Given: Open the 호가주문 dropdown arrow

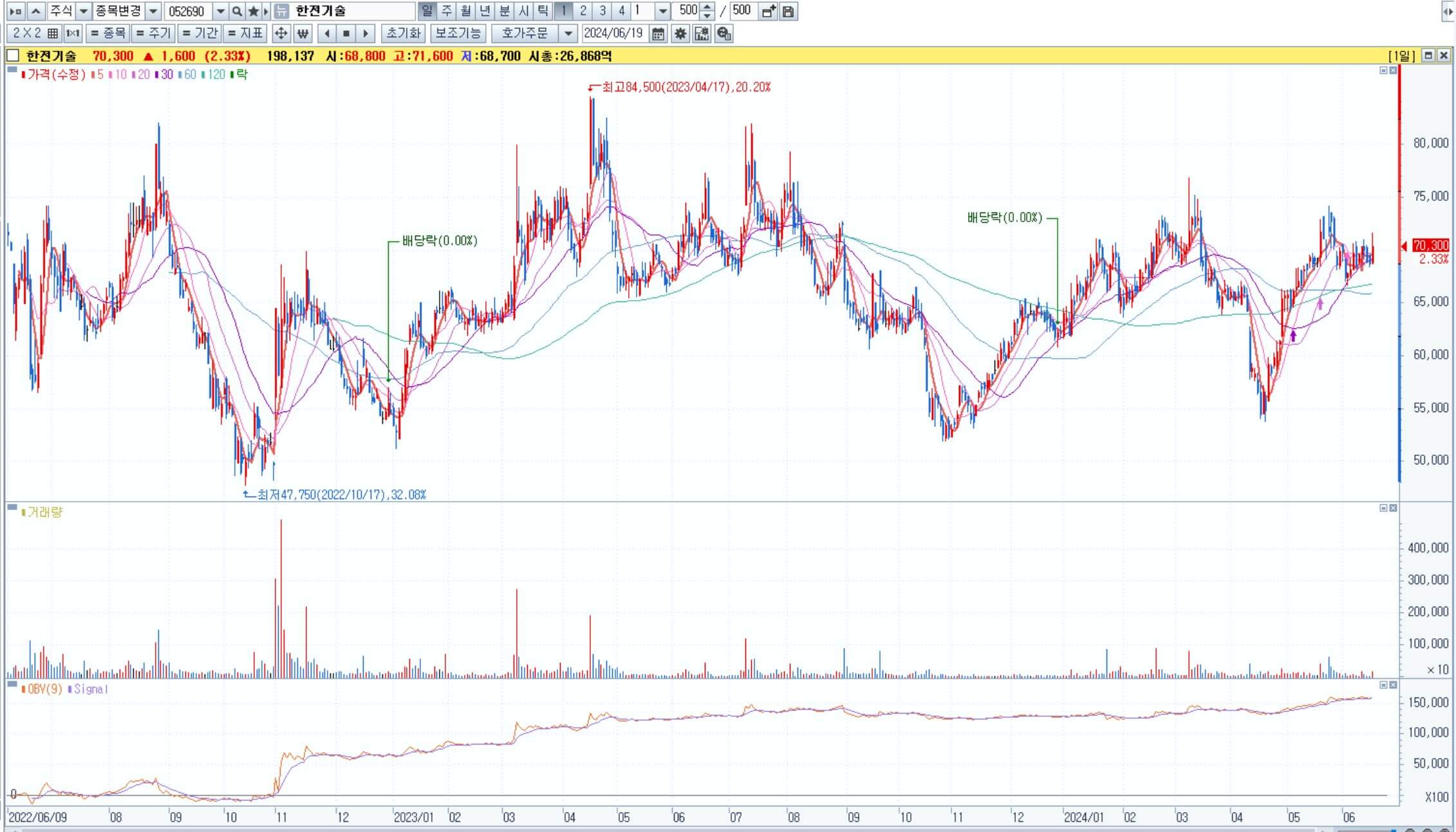Looking at the screenshot, I should coord(568,33).
